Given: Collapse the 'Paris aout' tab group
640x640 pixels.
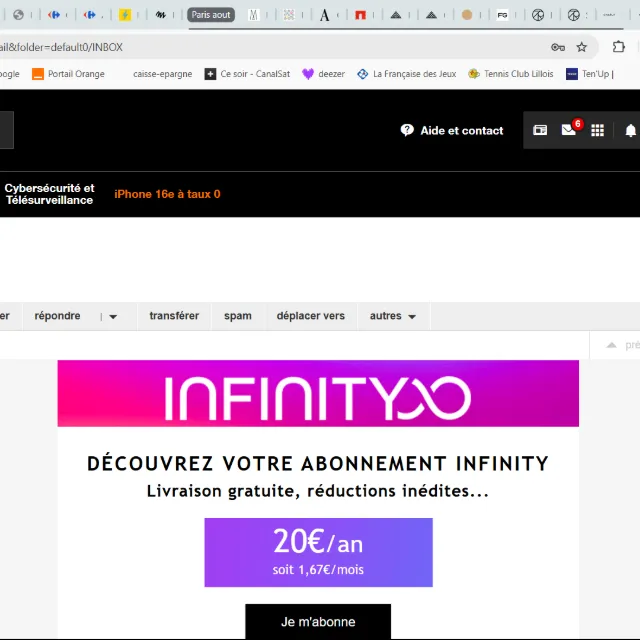Looking at the screenshot, I should (211, 15).
